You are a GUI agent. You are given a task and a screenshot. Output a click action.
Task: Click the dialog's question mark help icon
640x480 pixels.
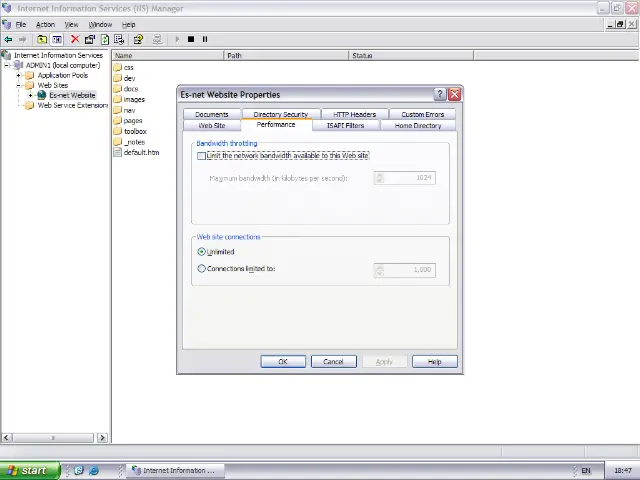point(440,94)
